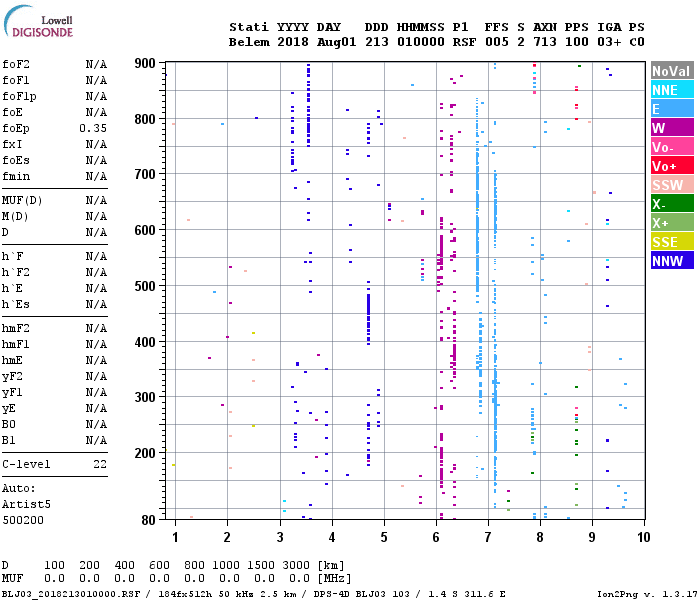Click the C-level value 22
Image resolution: width=700 pixels, height=600 pixels.
coord(100,465)
